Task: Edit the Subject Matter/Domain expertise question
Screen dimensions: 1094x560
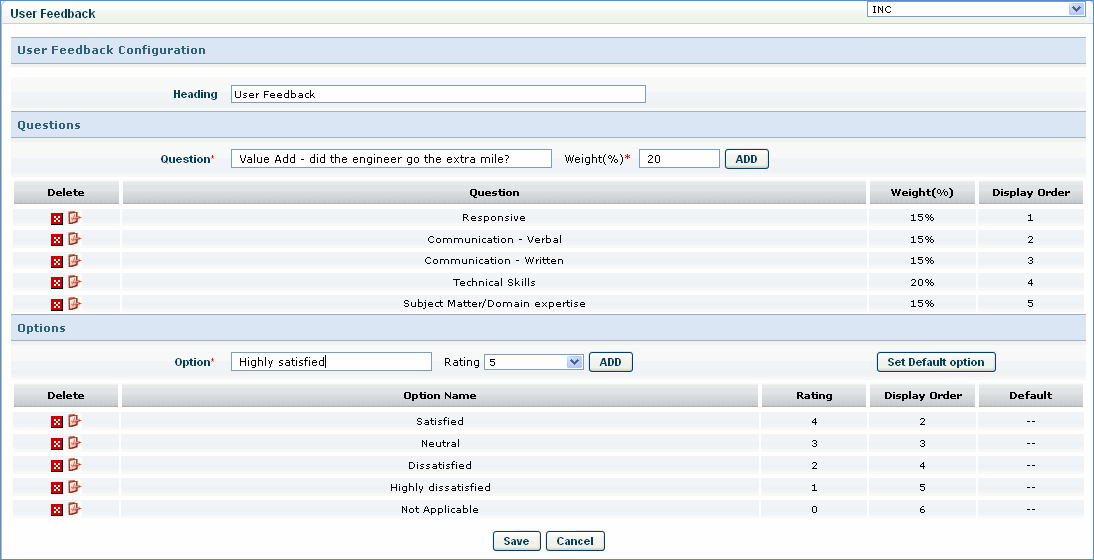Action: pos(74,303)
